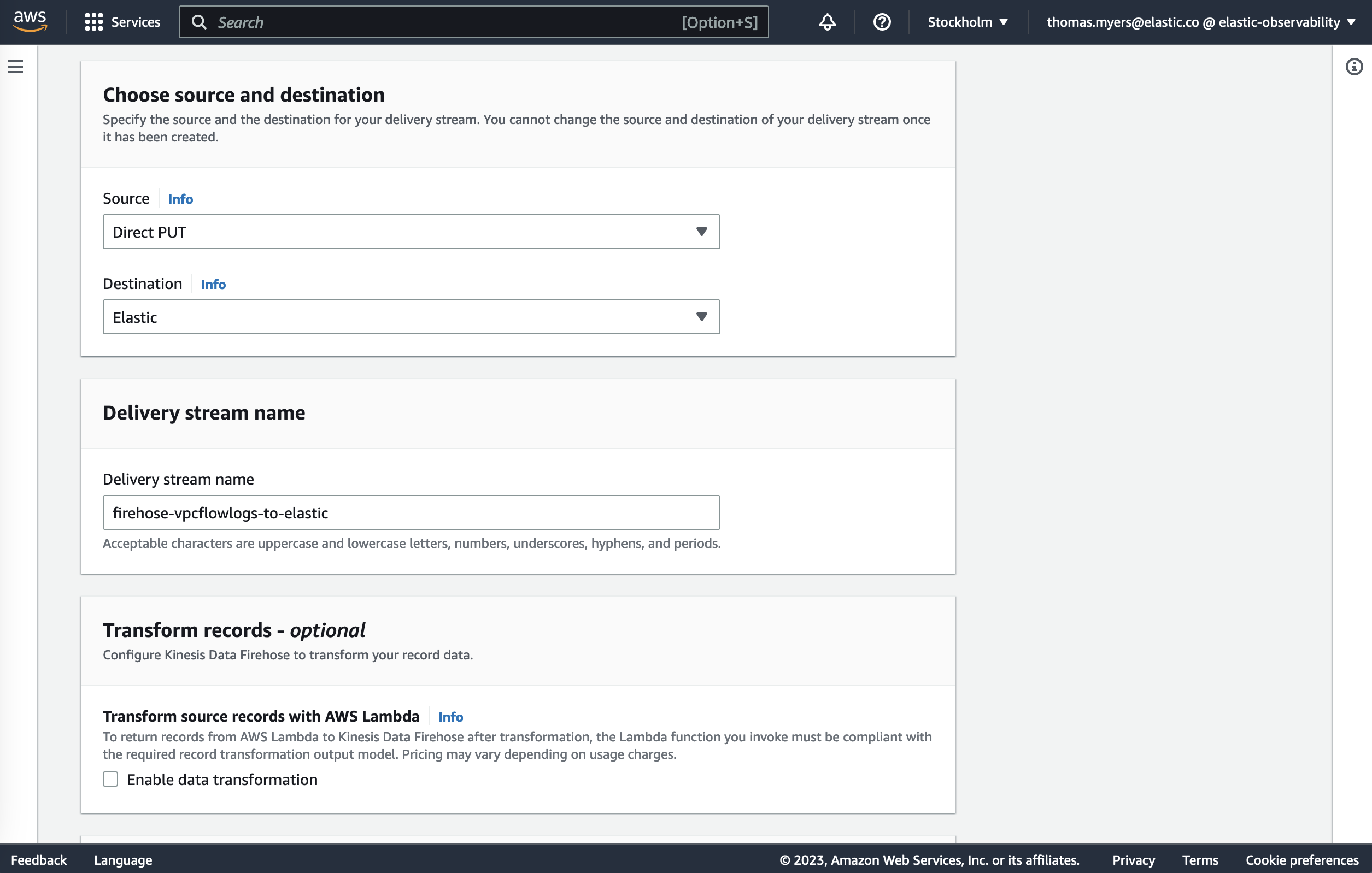Open the Destination dropdown showing Elastic
The width and height of the screenshot is (1372, 873).
pos(412,317)
